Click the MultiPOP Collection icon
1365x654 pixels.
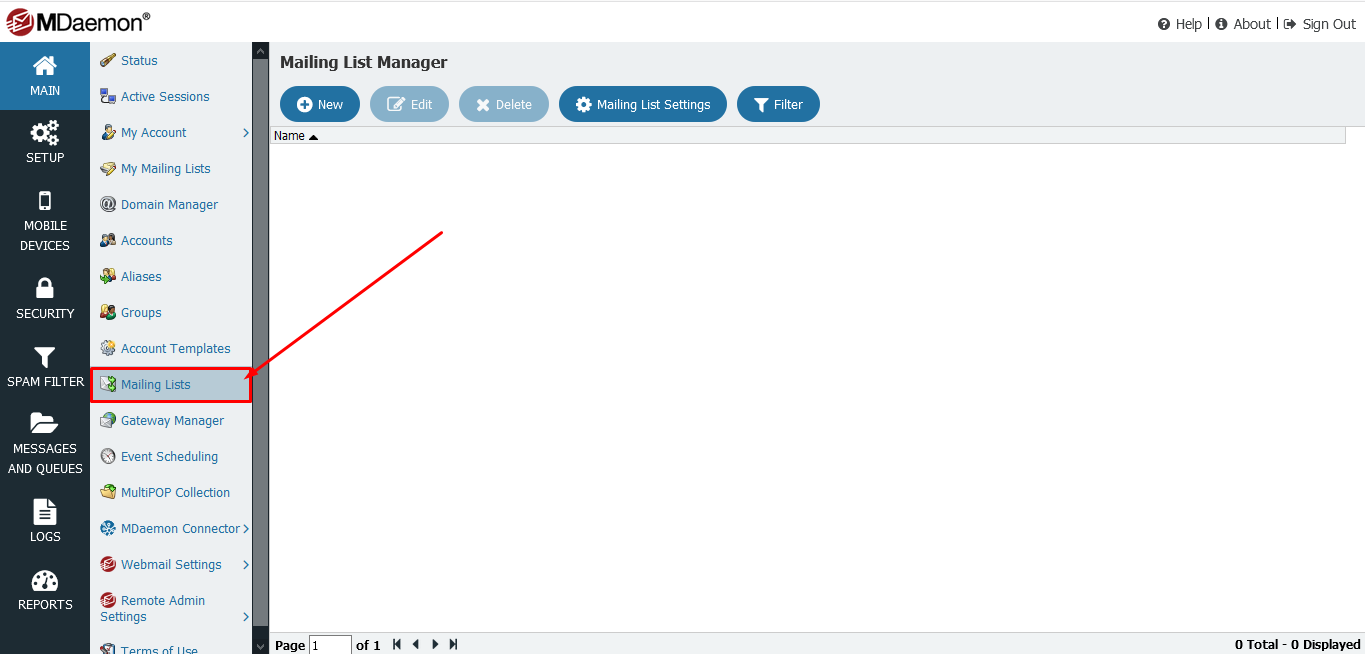click(108, 492)
